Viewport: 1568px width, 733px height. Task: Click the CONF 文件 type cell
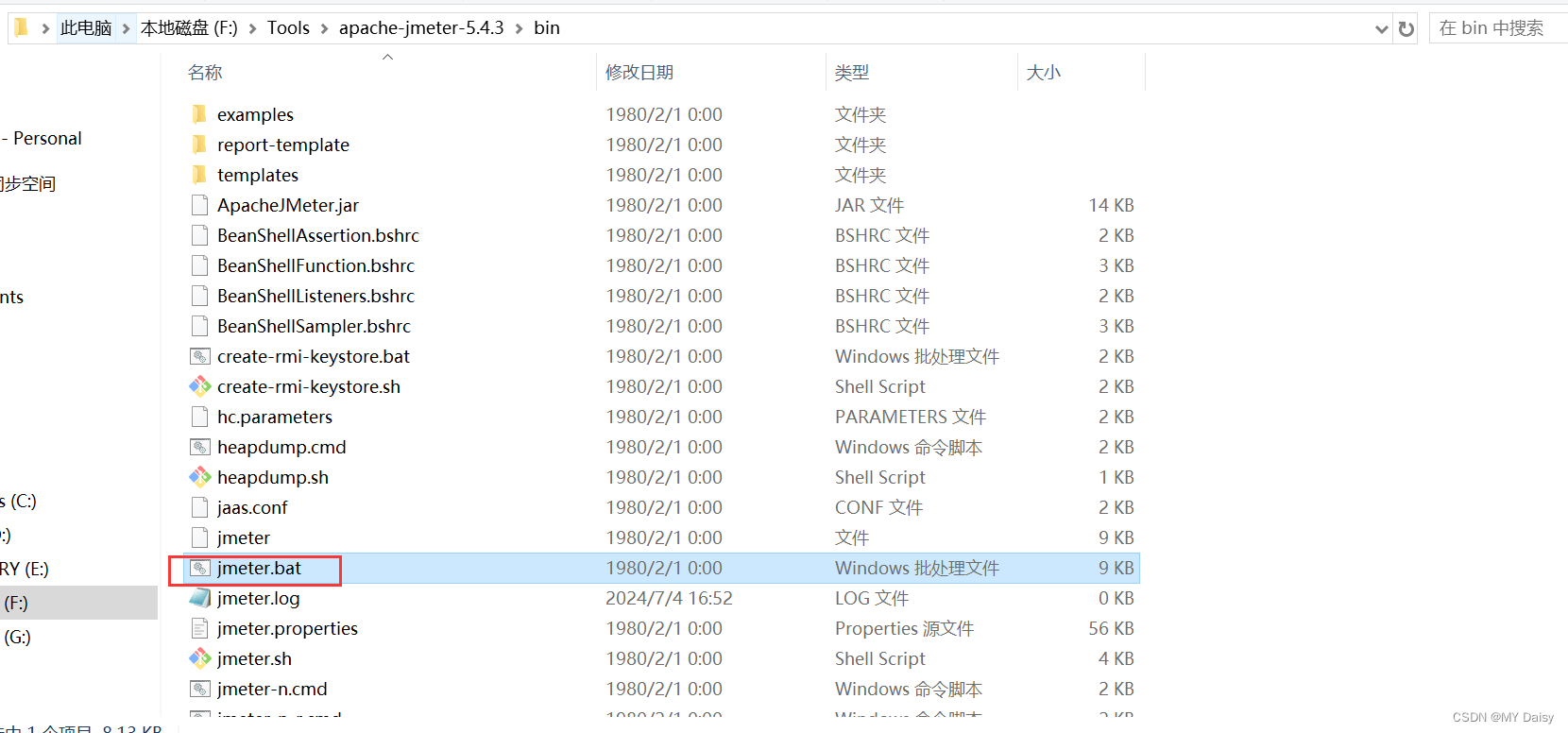878,507
